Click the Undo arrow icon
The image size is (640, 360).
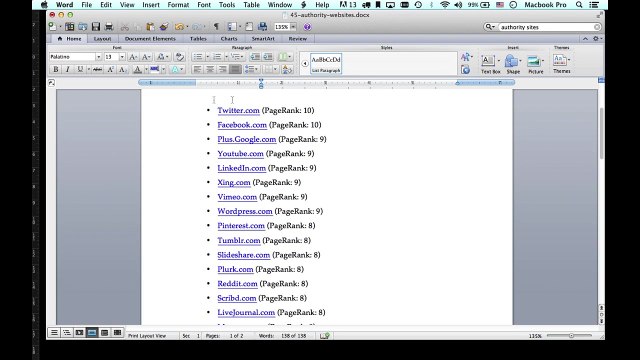pos(179,27)
